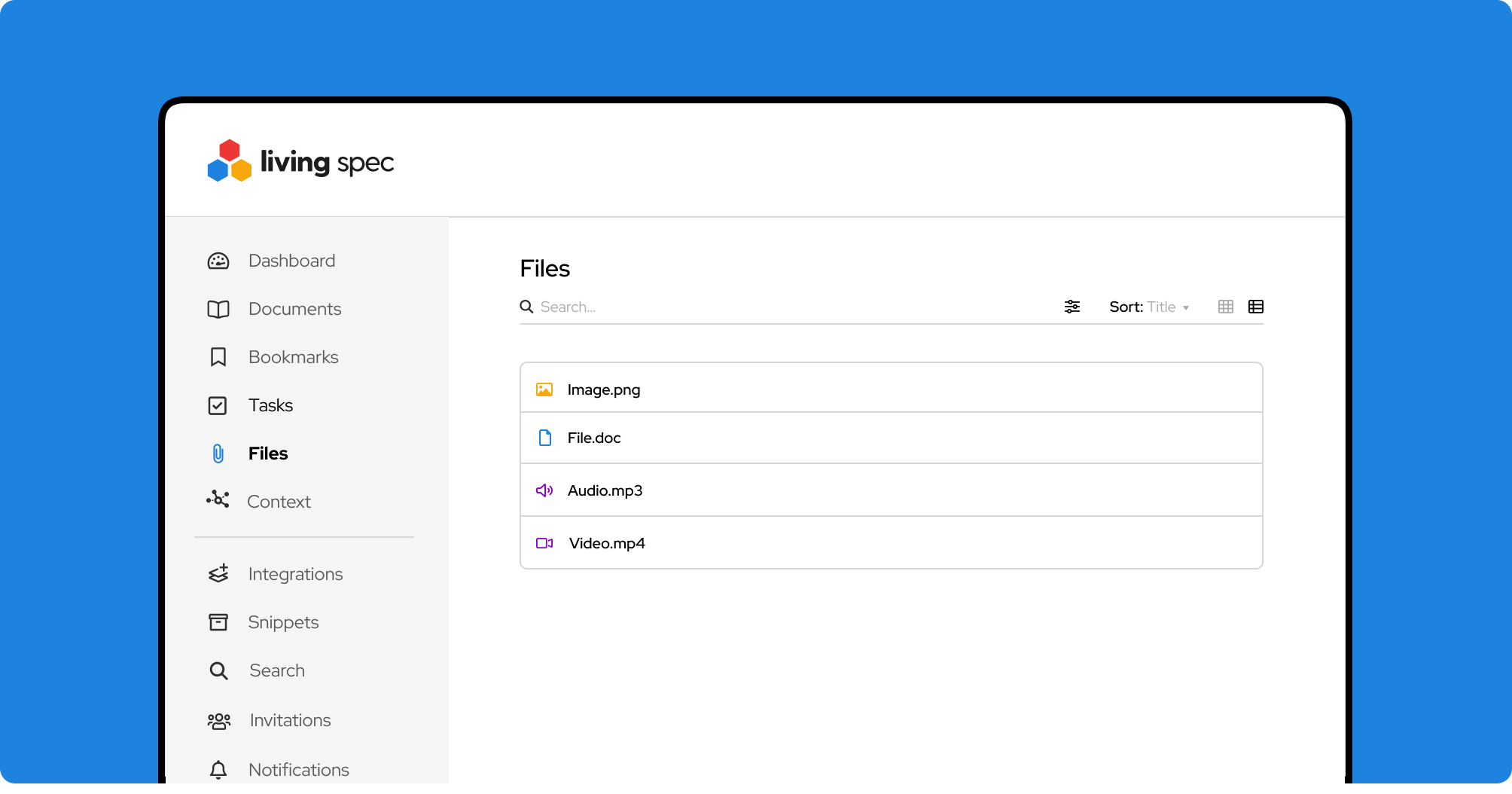Click the Snippets archive box icon
Image resolution: width=1512 pixels, height=794 pixels.
click(x=218, y=622)
